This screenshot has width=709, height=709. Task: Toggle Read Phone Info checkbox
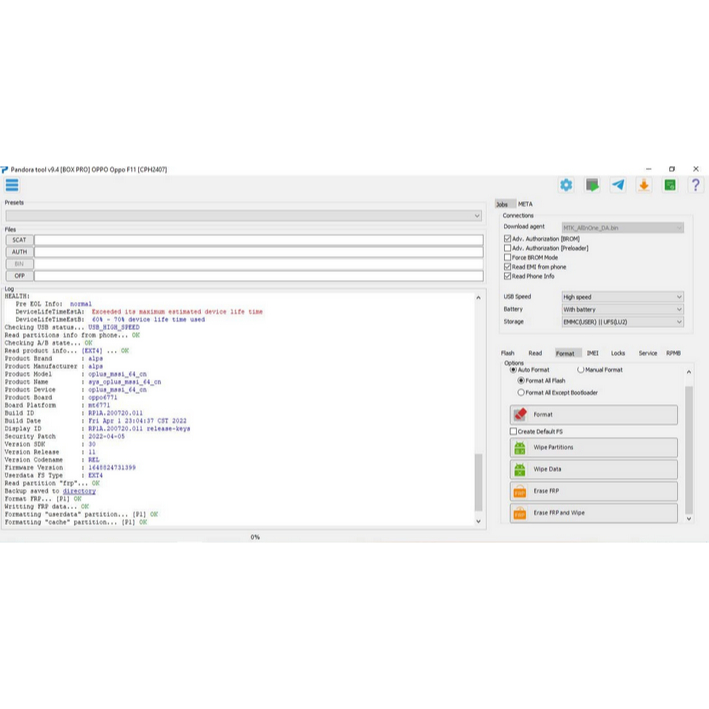click(507, 276)
